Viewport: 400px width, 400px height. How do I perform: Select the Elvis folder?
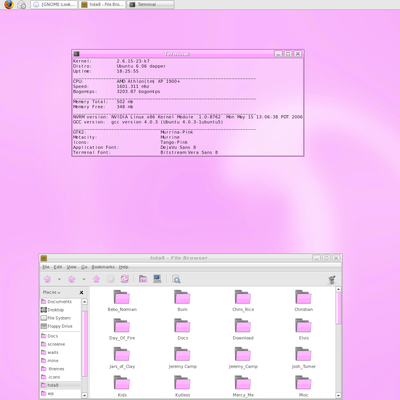point(303,329)
